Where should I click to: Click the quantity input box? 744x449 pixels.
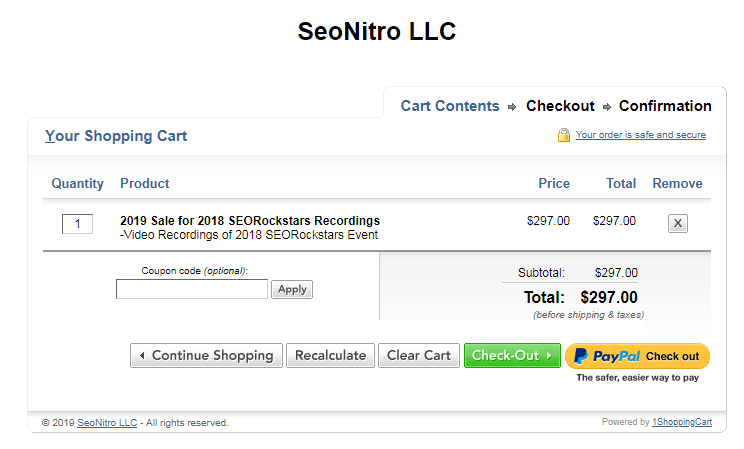coord(77,223)
